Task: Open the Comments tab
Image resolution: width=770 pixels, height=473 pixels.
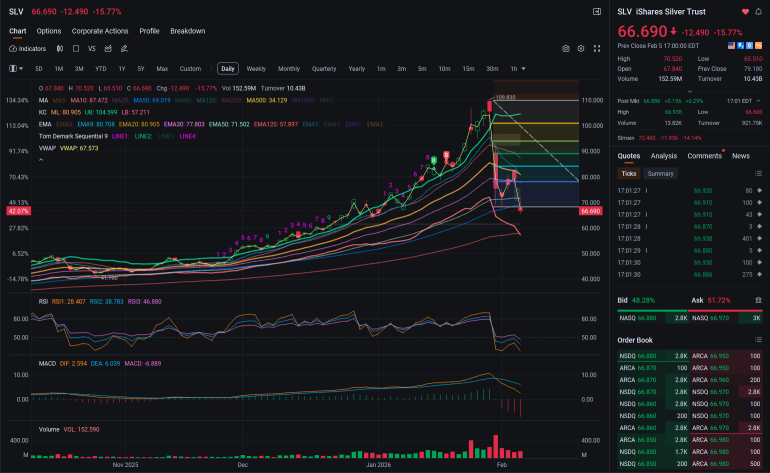Action: [704, 156]
